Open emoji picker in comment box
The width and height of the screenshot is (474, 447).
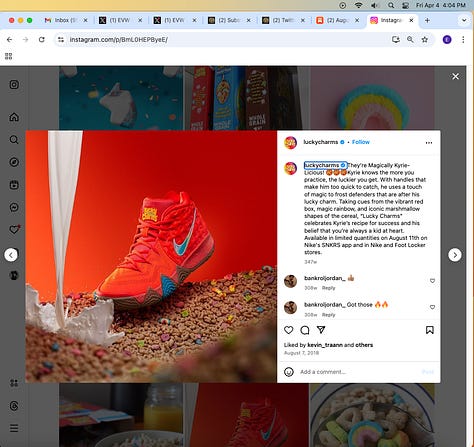(289, 372)
